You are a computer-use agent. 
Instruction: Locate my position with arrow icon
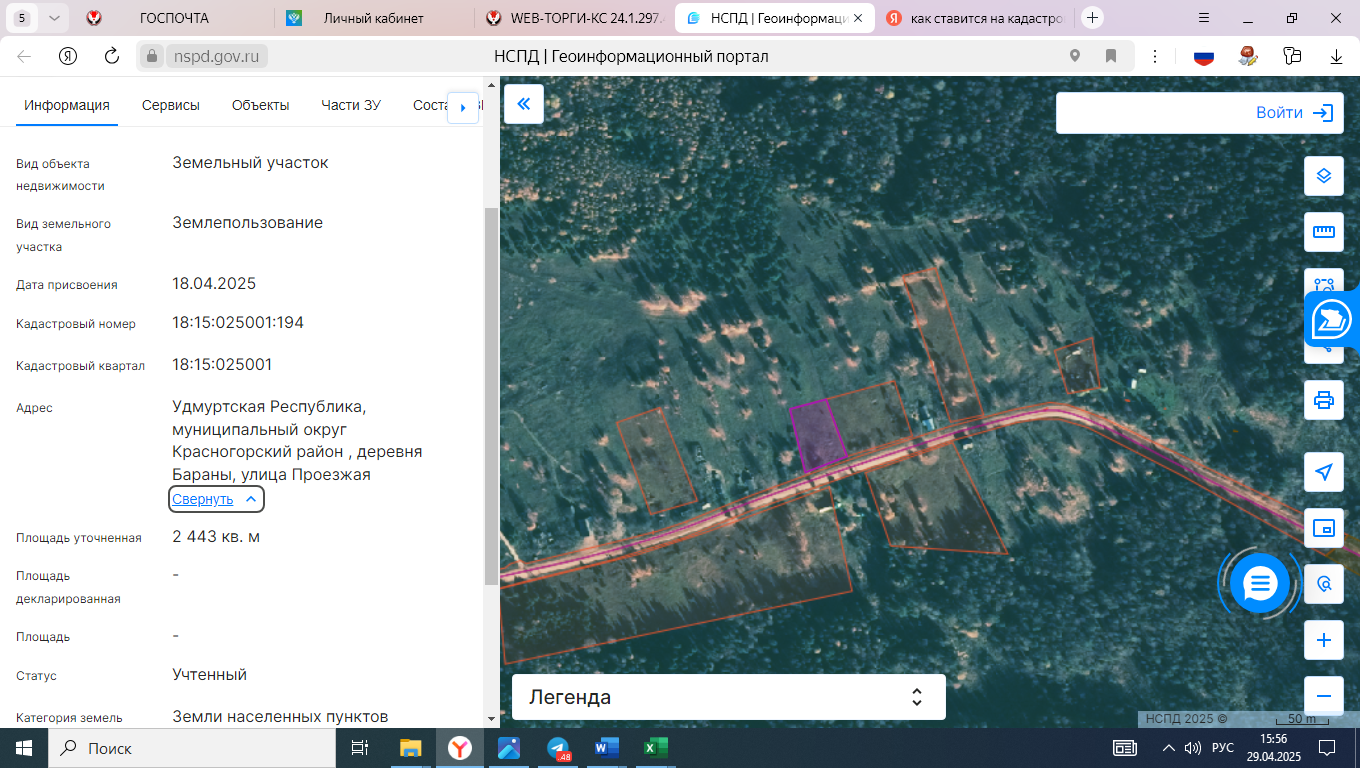pos(1324,472)
